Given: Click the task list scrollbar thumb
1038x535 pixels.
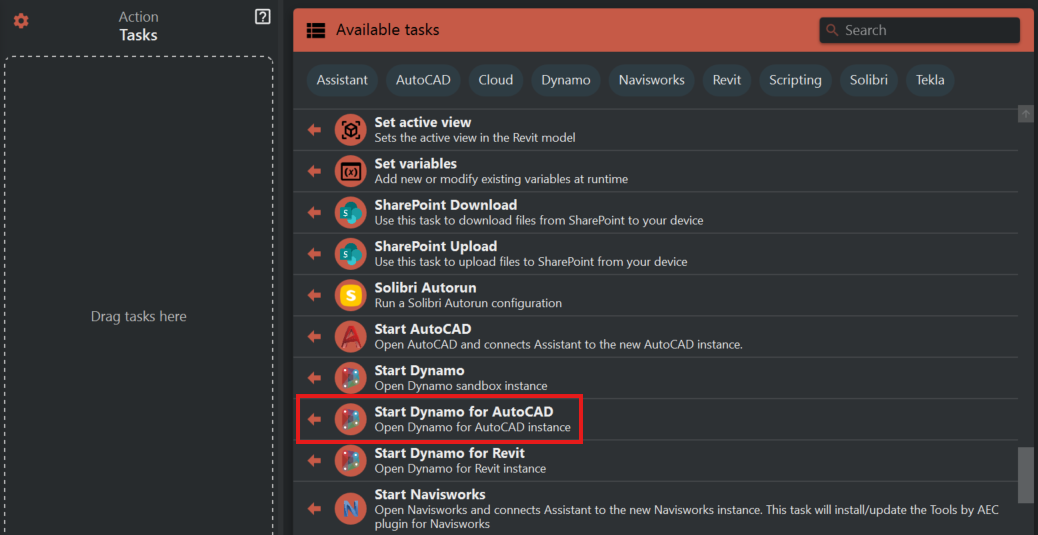Looking at the screenshot, I should pyautogui.click(x=1025, y=475).
